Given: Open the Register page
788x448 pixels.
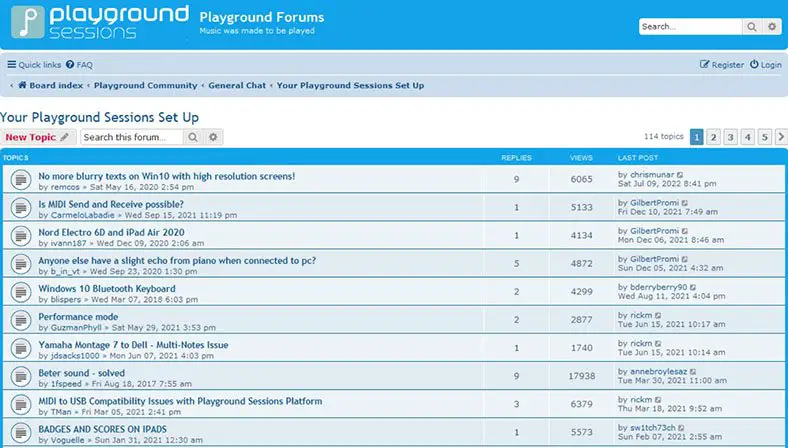Looking at the screenshot, I should [x=722, y=65].
